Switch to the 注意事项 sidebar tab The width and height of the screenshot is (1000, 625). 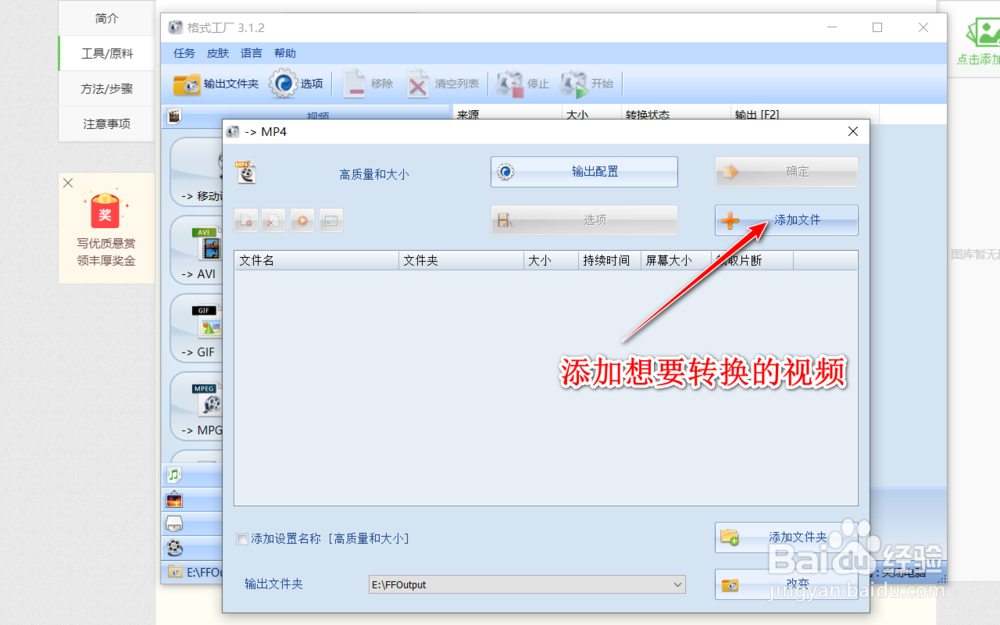click(x=107, y=124)
